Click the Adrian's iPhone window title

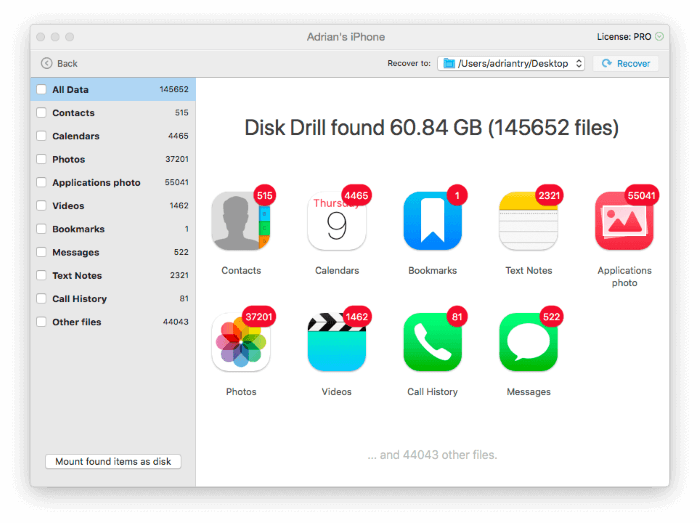pos(346,37)
